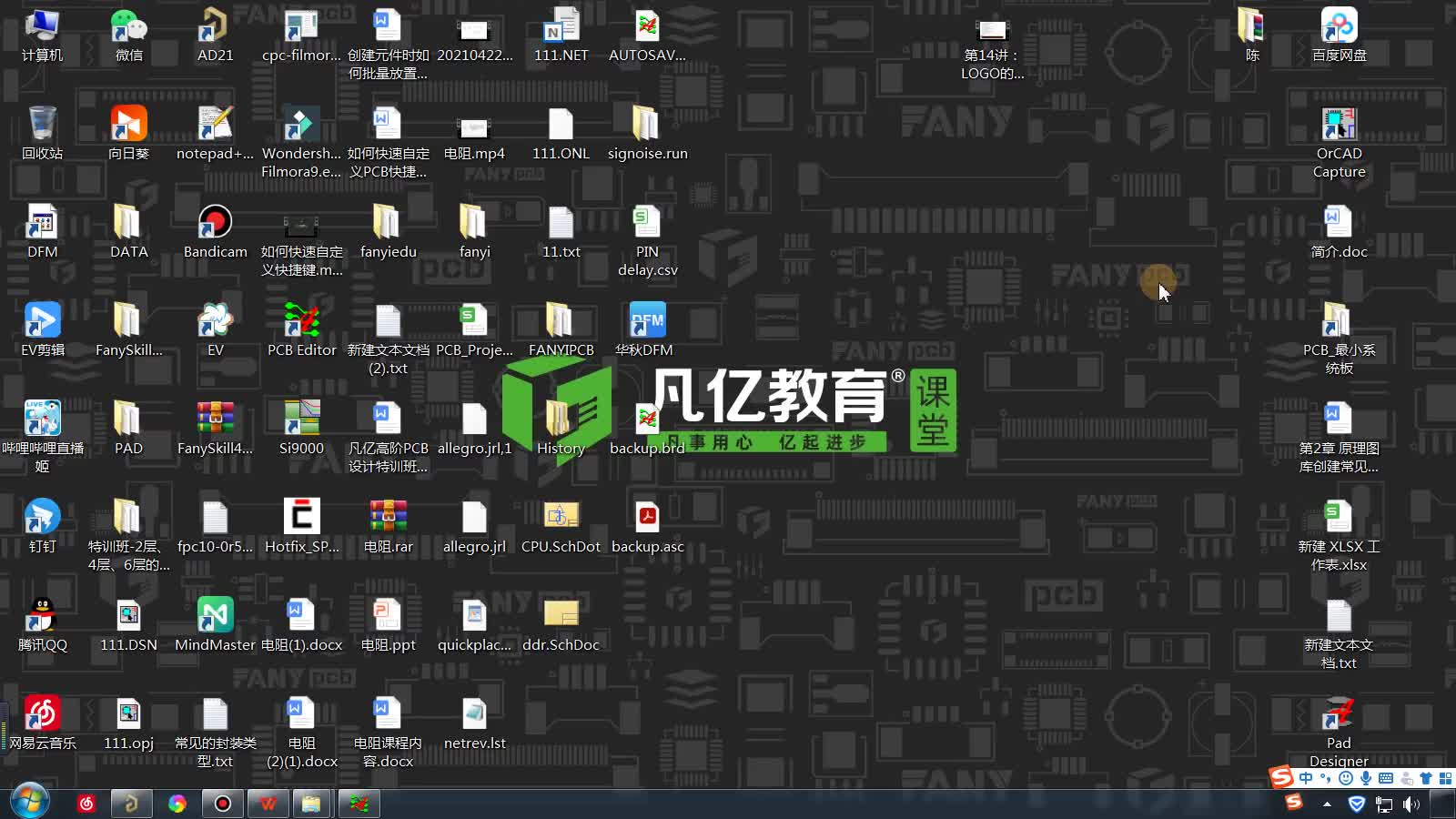This screenshot has height=819, width=1456.
Task: Select the Bandicam recorder icon
Action: click(215, 231)
